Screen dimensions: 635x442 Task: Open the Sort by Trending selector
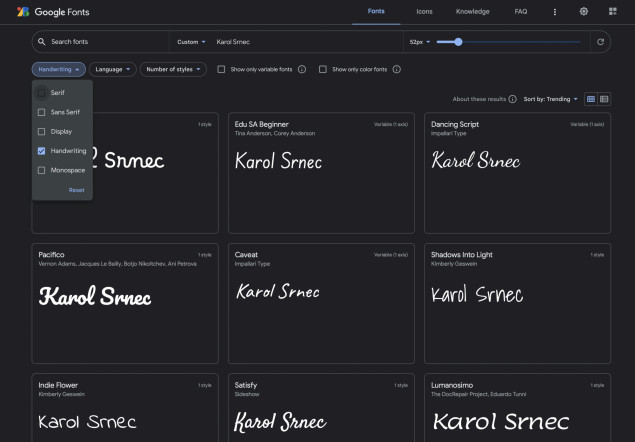[x=551, y=99]
